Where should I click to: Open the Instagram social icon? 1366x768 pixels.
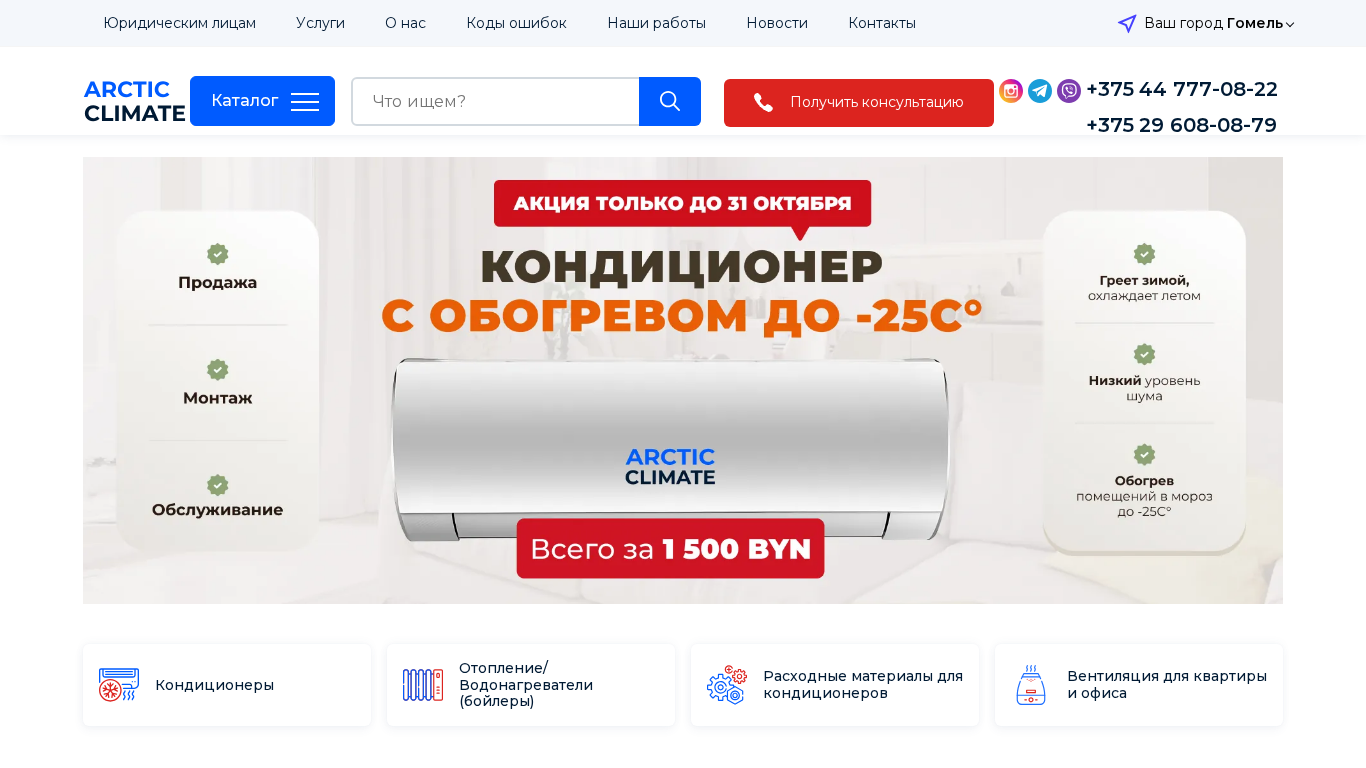[1011, 91]
